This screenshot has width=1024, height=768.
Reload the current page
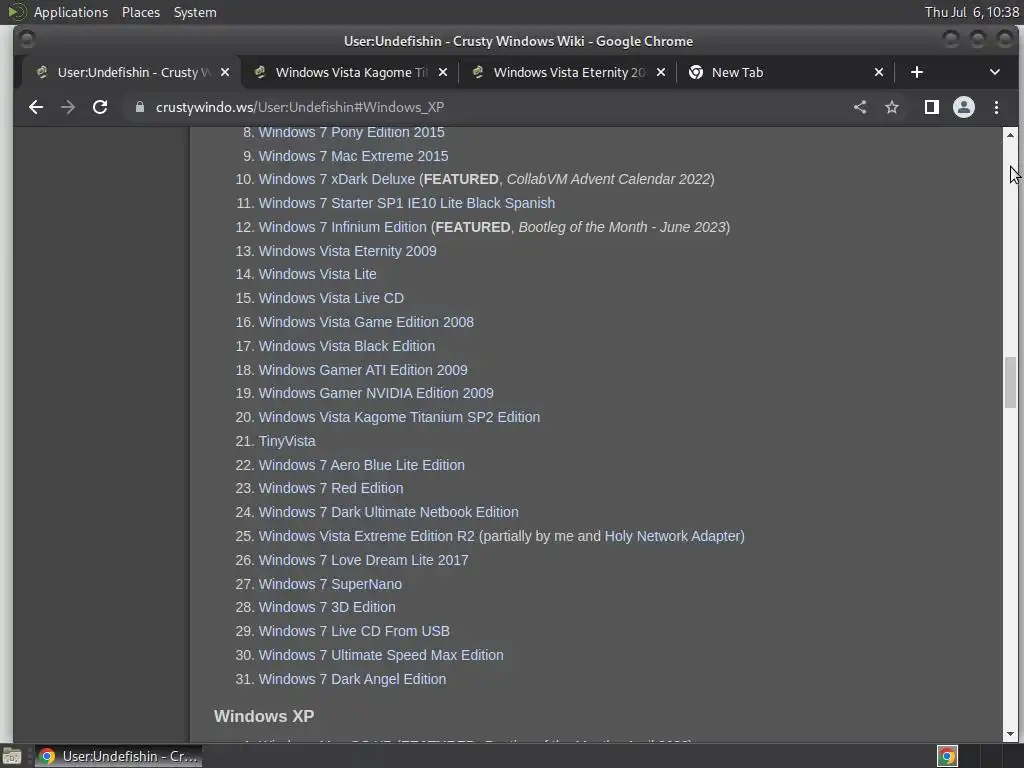100,107
